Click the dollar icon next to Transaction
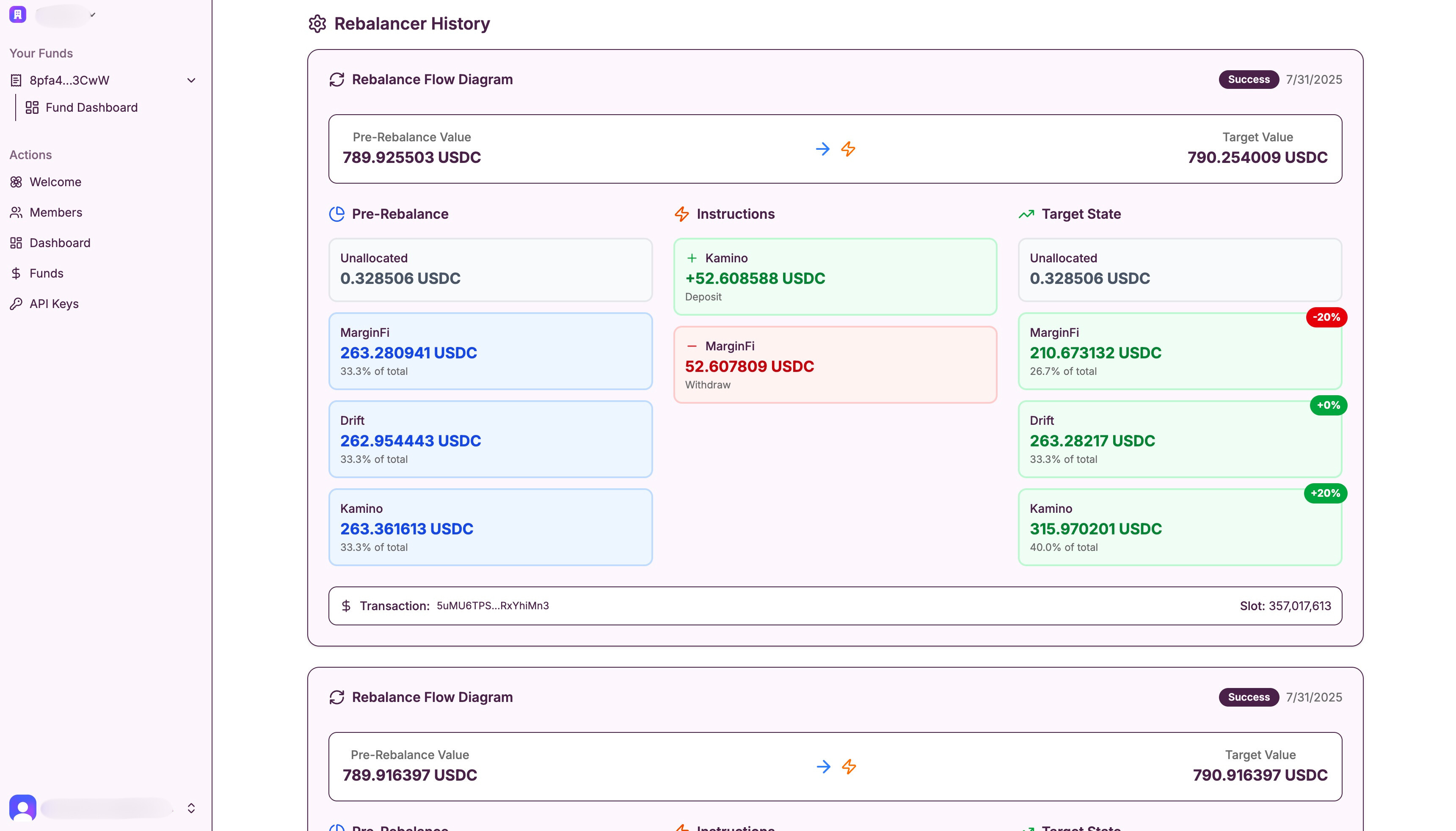 pyautogui.click(x=346, y=605)
